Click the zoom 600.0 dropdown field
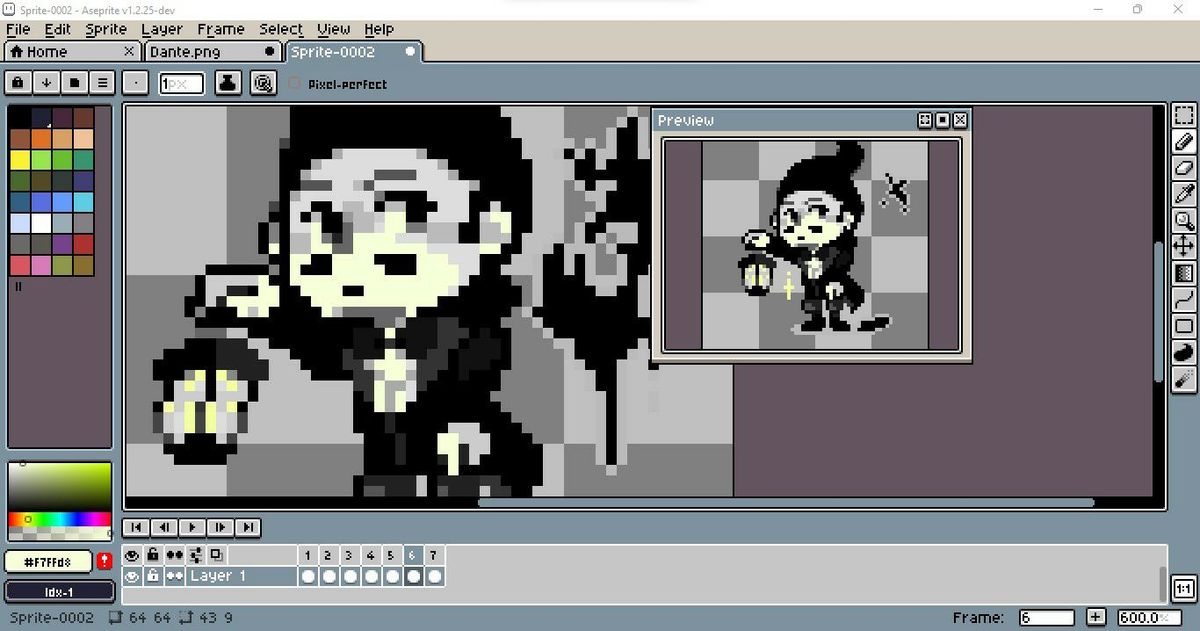1200x631 pixels. [x=1150, y=617]
